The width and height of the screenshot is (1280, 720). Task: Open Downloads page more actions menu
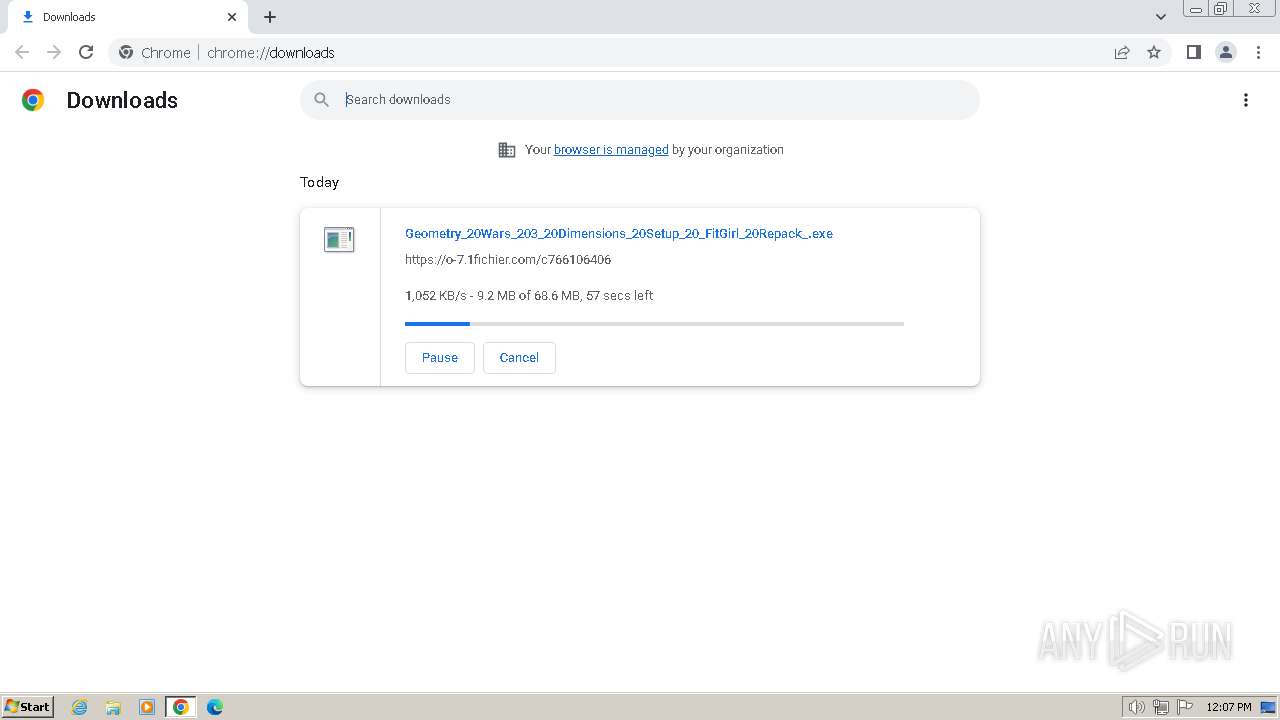click(x=1246, y=100)
